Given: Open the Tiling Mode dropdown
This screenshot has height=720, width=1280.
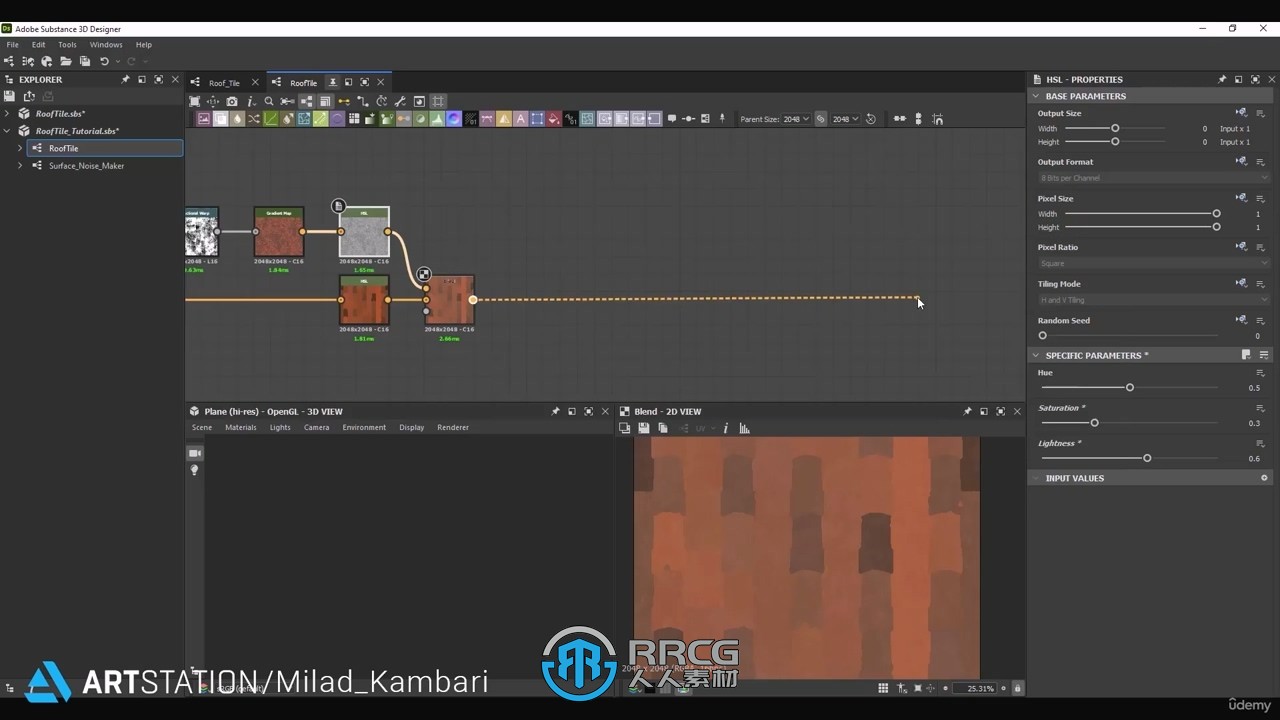Looking at the screenshot, I should point(1154,300).
